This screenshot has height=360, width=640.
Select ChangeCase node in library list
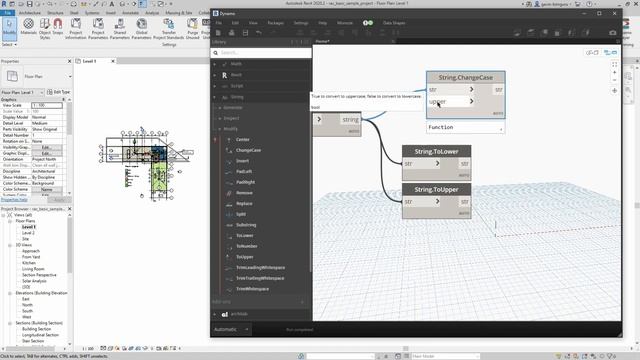coord(248,150)
